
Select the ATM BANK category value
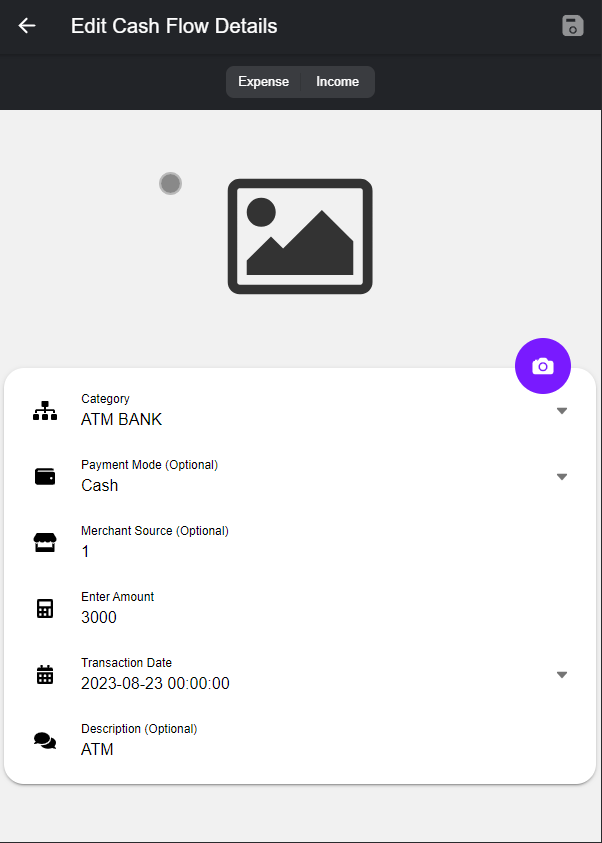point(122,420)
